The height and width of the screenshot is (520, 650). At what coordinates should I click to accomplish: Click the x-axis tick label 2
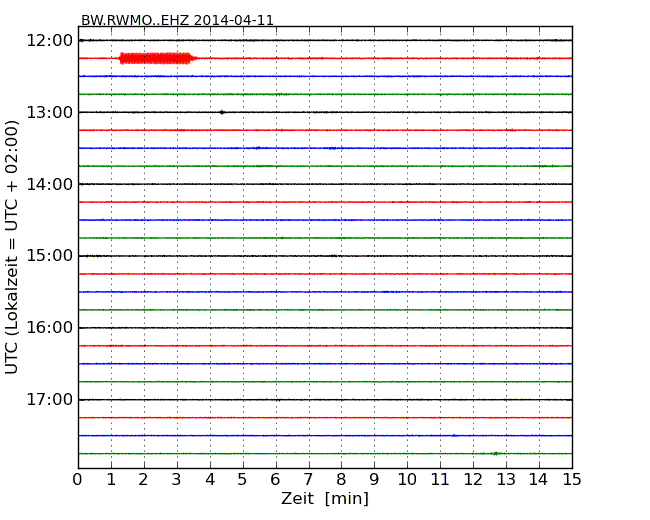coord(143,480)
